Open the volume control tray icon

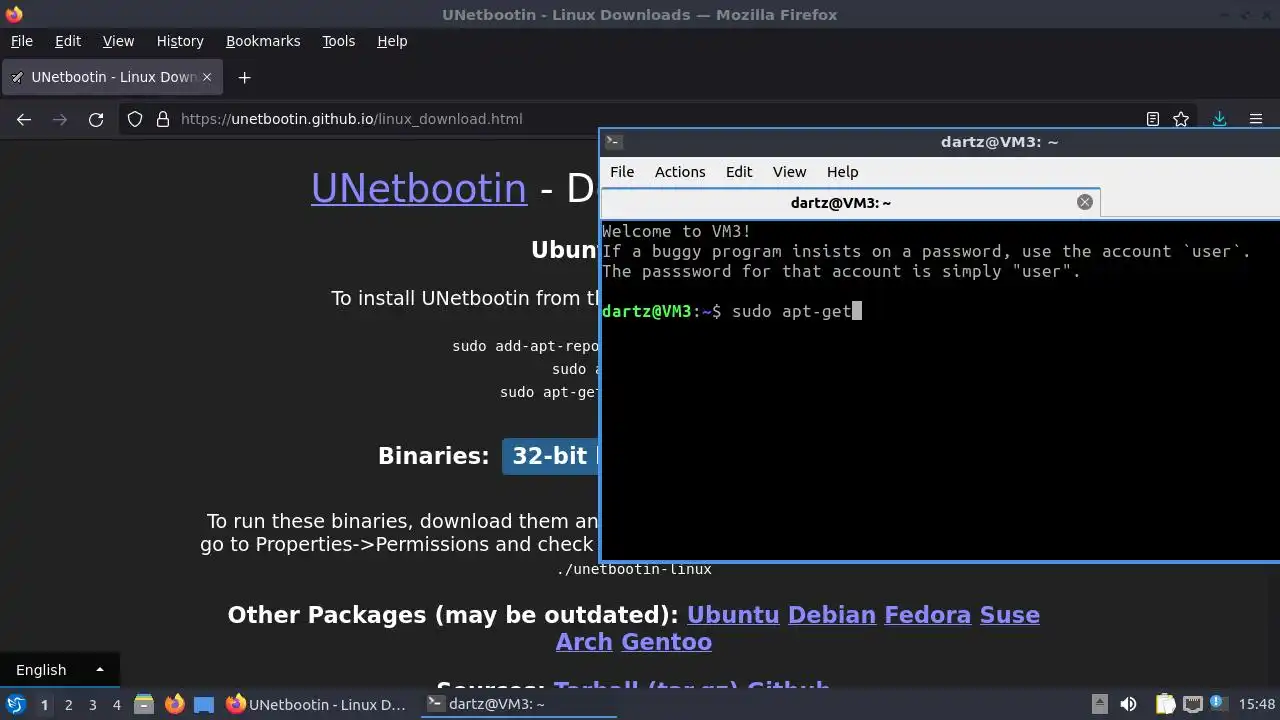(1128, 704)
